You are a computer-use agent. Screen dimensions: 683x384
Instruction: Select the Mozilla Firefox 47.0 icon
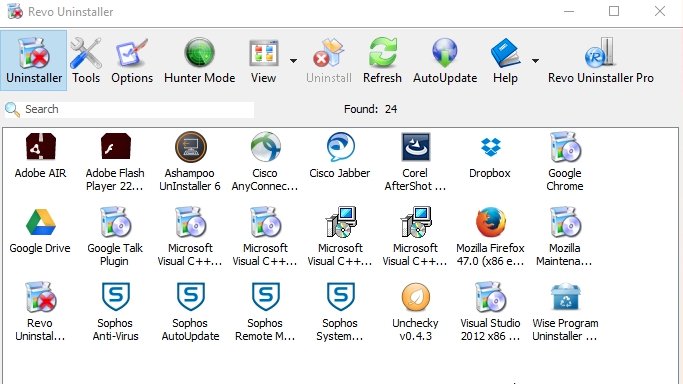(x=490, y=222)
